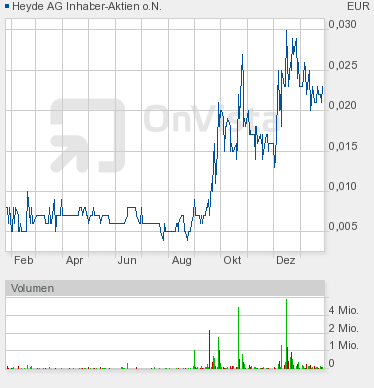374x388 pixels.
Task: Click the '0,005' price axis label
Action: tap(343, 226)
